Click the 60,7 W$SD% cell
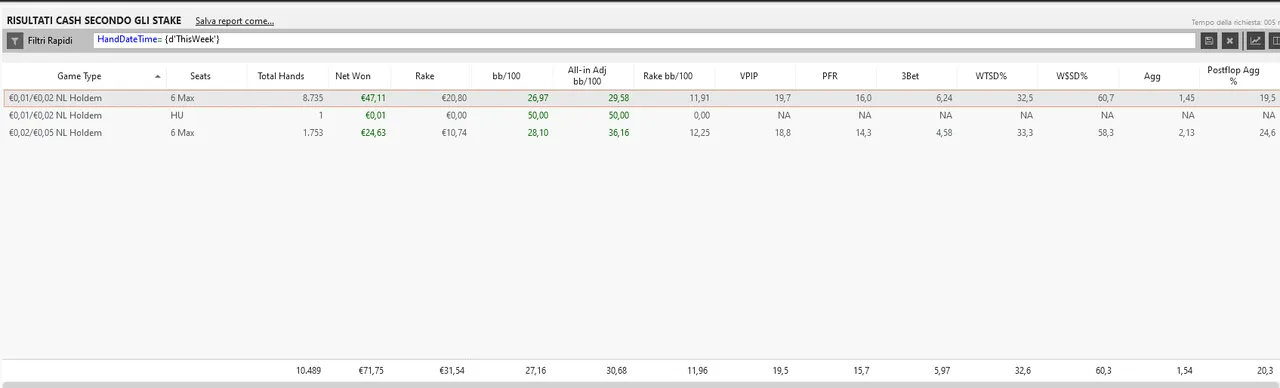The image size is (1280, 388). click(1105, 98)
